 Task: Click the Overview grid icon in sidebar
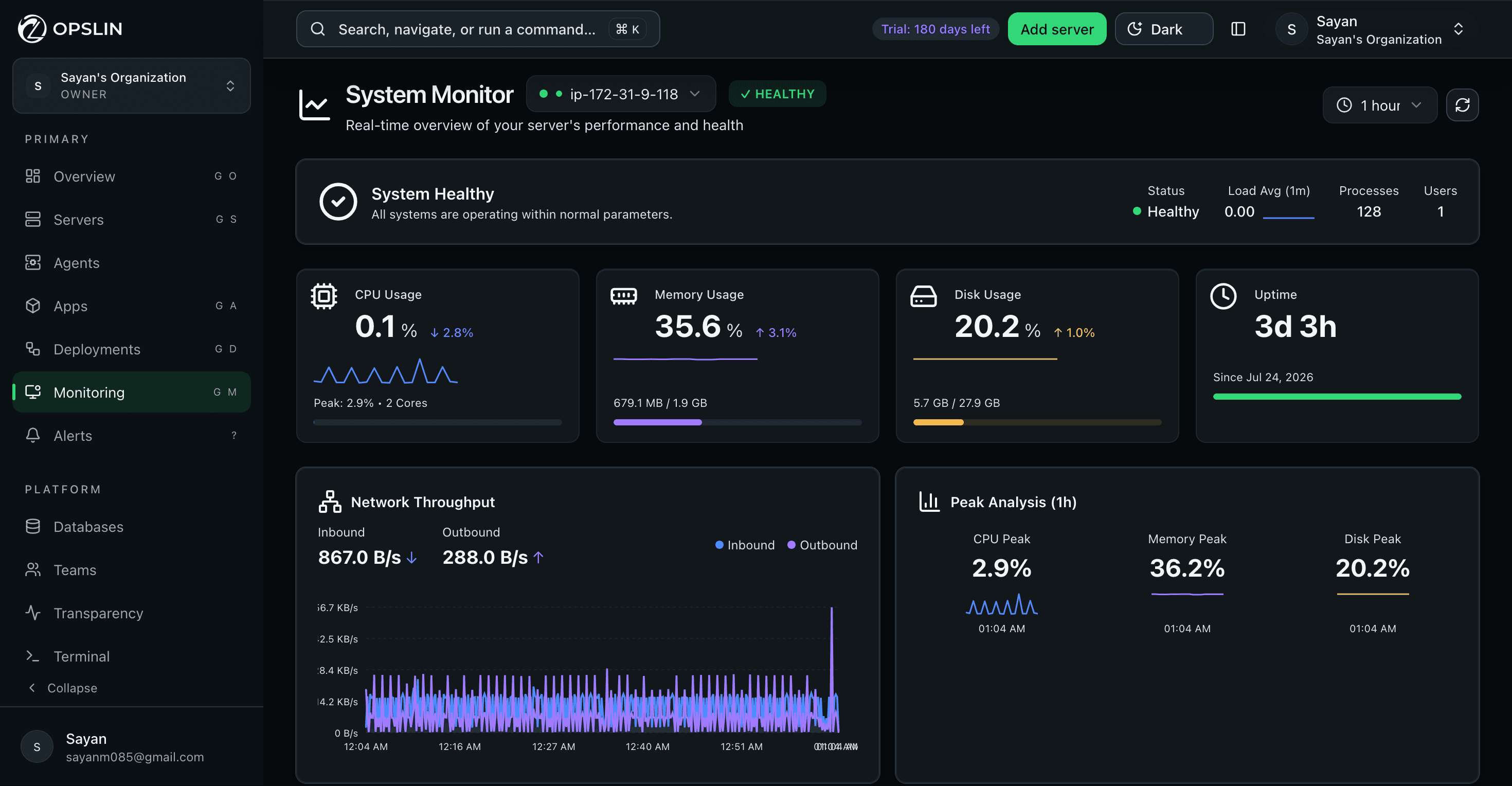click(x=33, y=176)
